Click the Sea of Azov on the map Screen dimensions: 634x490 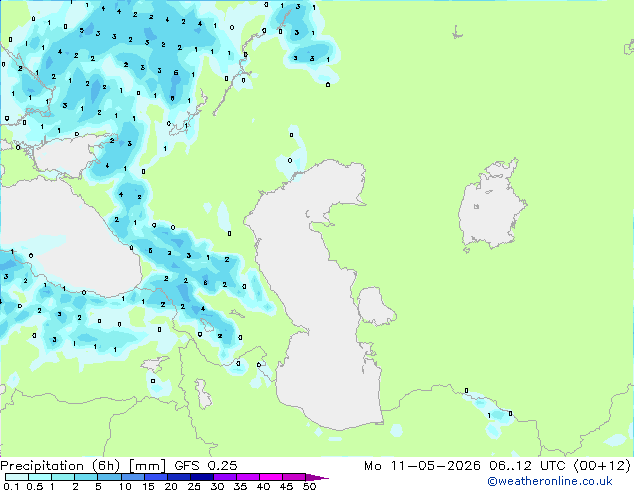tap(67, 156)
